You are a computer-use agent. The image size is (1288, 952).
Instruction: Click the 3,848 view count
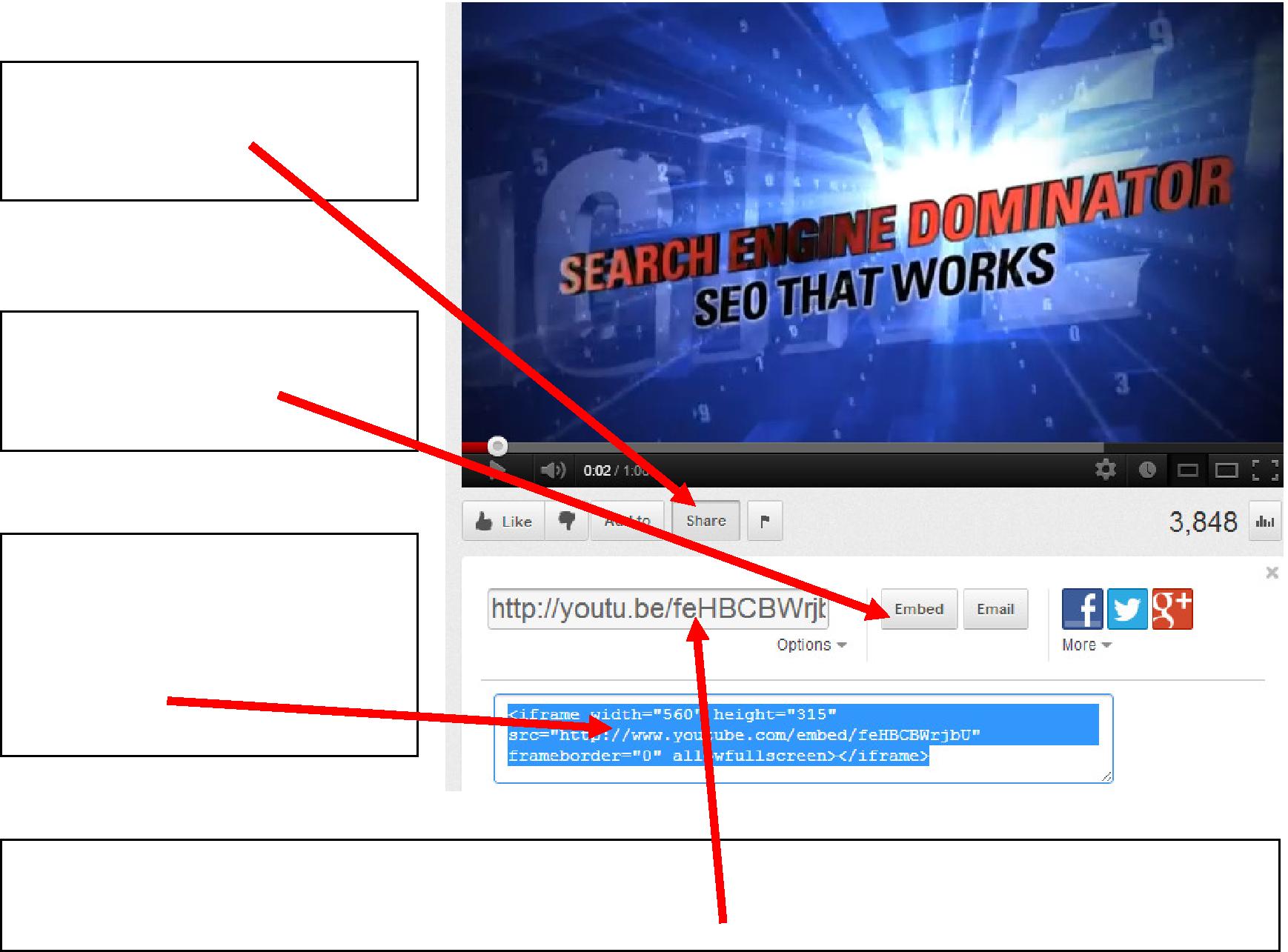click(x=1203, y=522)
